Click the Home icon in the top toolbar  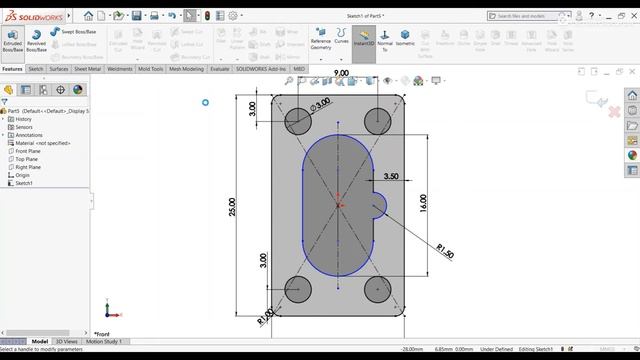pos(88,16)
